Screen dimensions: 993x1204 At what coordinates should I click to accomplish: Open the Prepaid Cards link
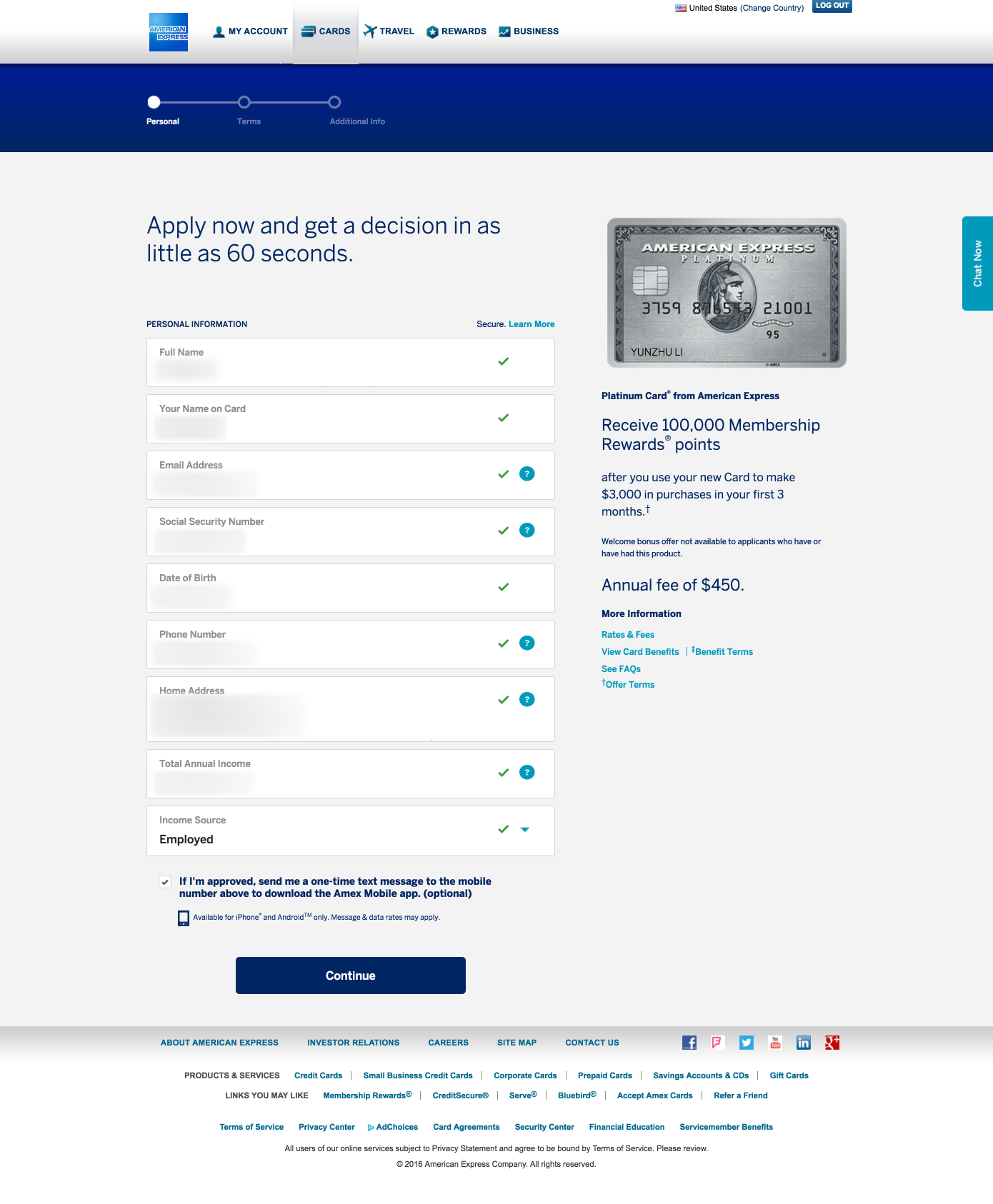click(605, 1075)
